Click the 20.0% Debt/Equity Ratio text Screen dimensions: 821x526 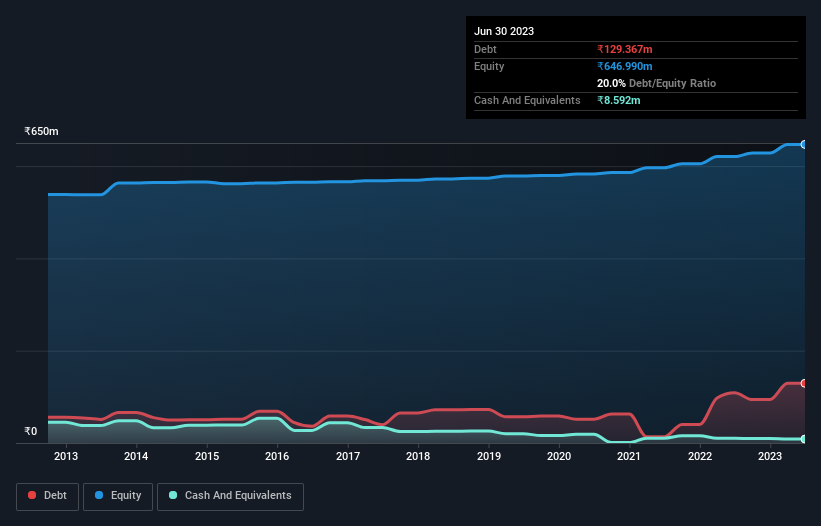tap(656, 83)
